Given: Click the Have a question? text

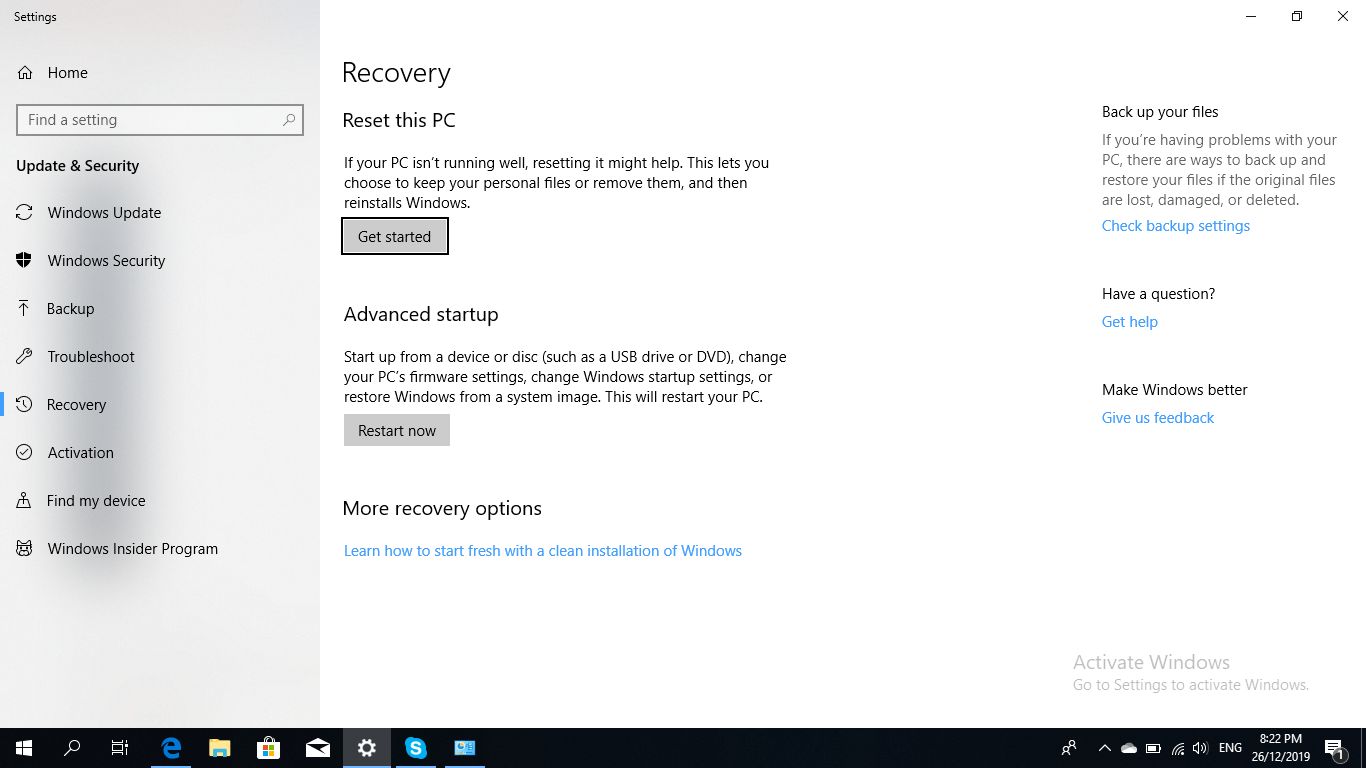Looking at the screenshot, I should [x=1158, y=294].
